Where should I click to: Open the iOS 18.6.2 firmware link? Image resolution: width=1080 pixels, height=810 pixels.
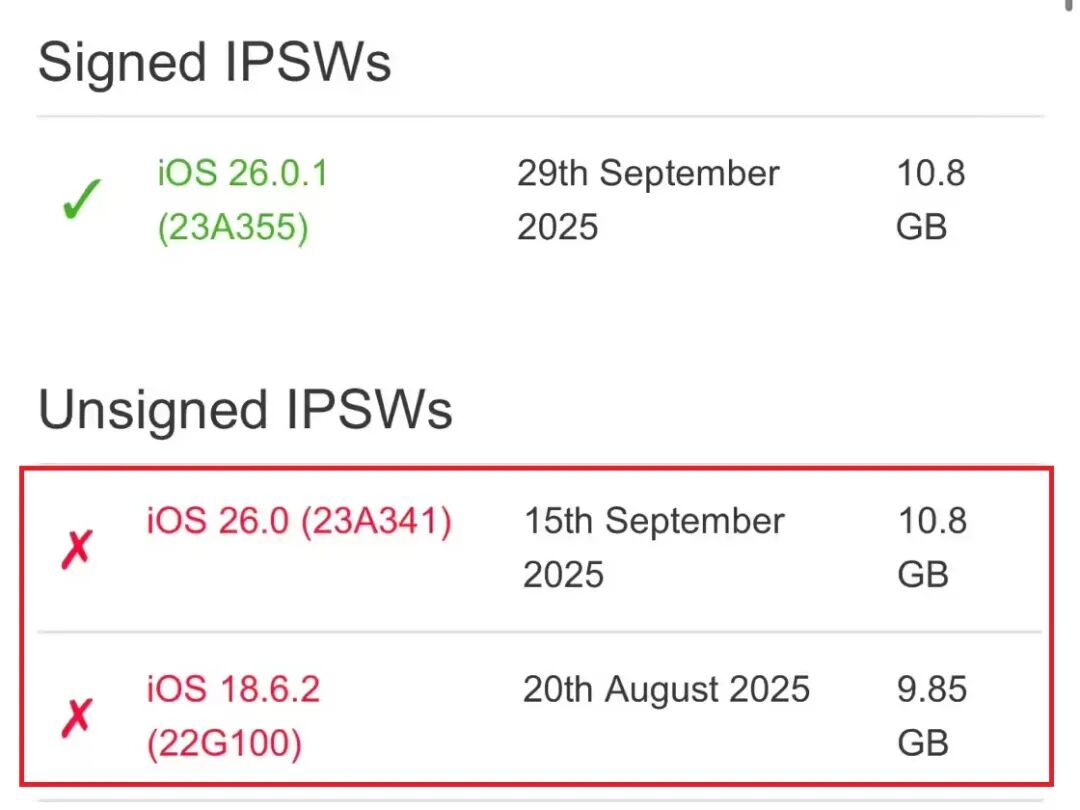click(233, 689)
